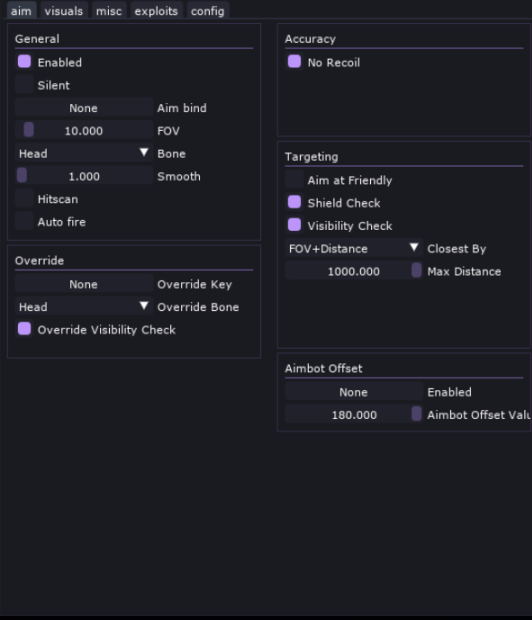Viewport: 532px width, 620px height.
Task: Go to the exploits tab
Action: [x=156, y=11]
